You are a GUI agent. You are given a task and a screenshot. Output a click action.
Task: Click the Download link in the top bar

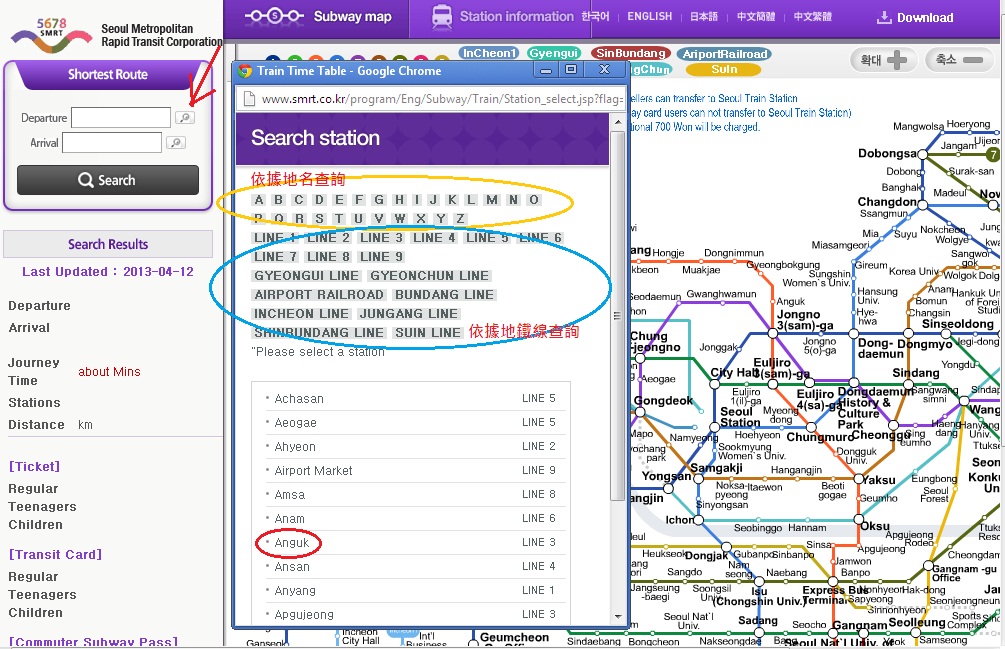pyautogui.click(x=915, y=17)
